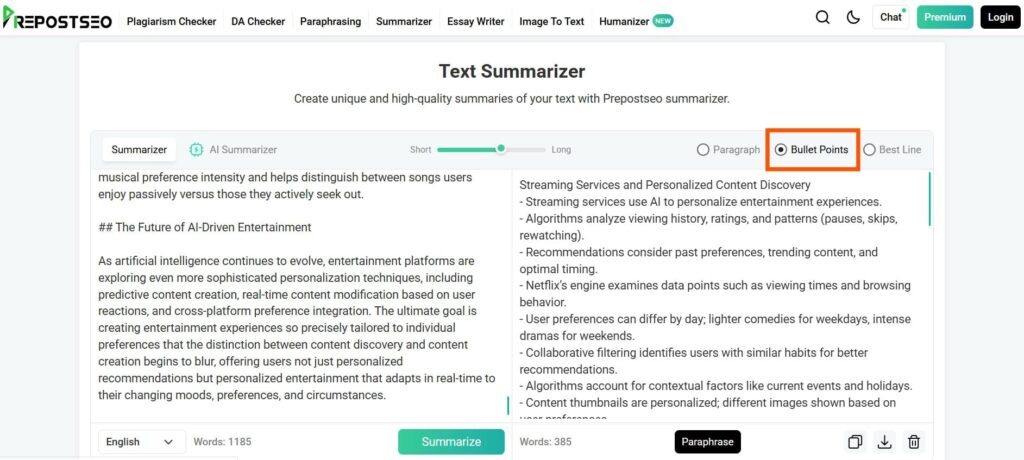The height and width of the screenshot is (460, 1024).
Task: Open the Chat button
Action: click(x=891, y=18)
